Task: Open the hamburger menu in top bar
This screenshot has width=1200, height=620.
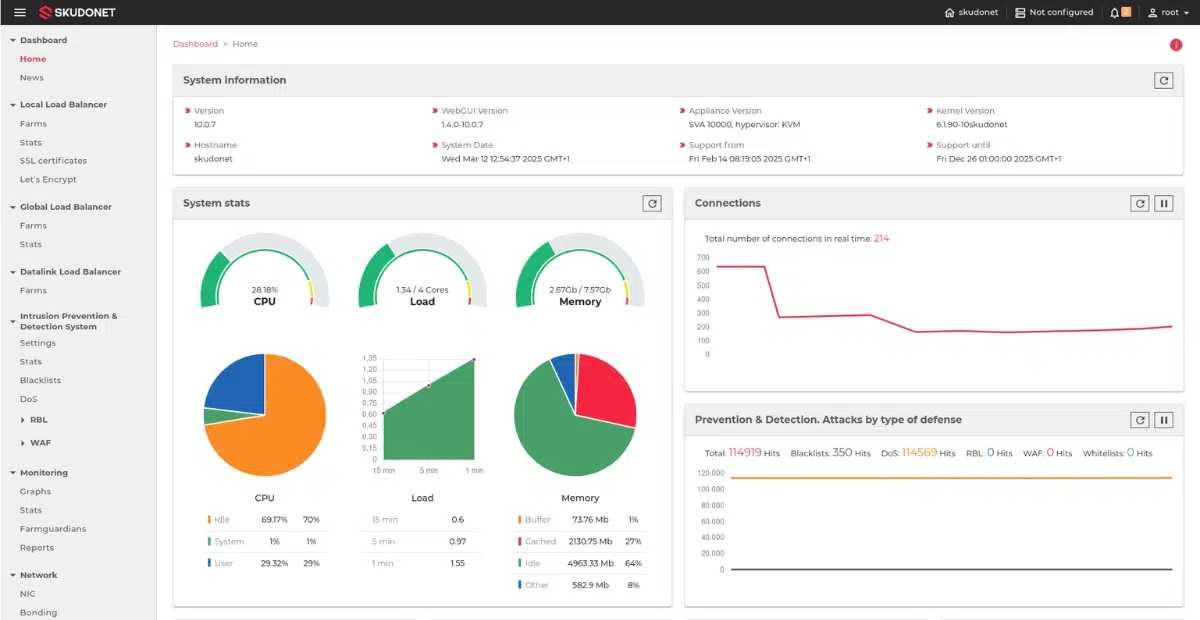Action: pos(20,12)
